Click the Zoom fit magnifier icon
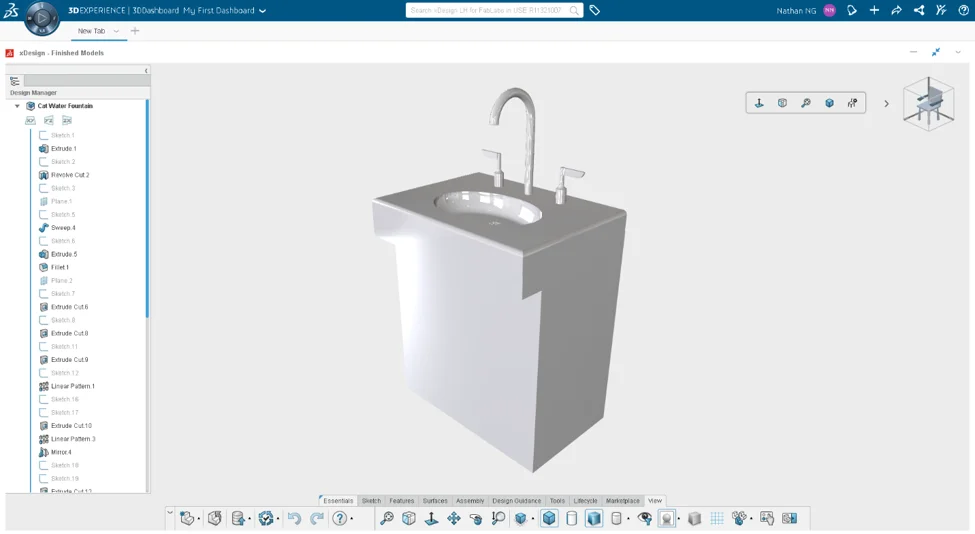Image resolution: width=975 pixels, height=534 pixels. point(387,518)
